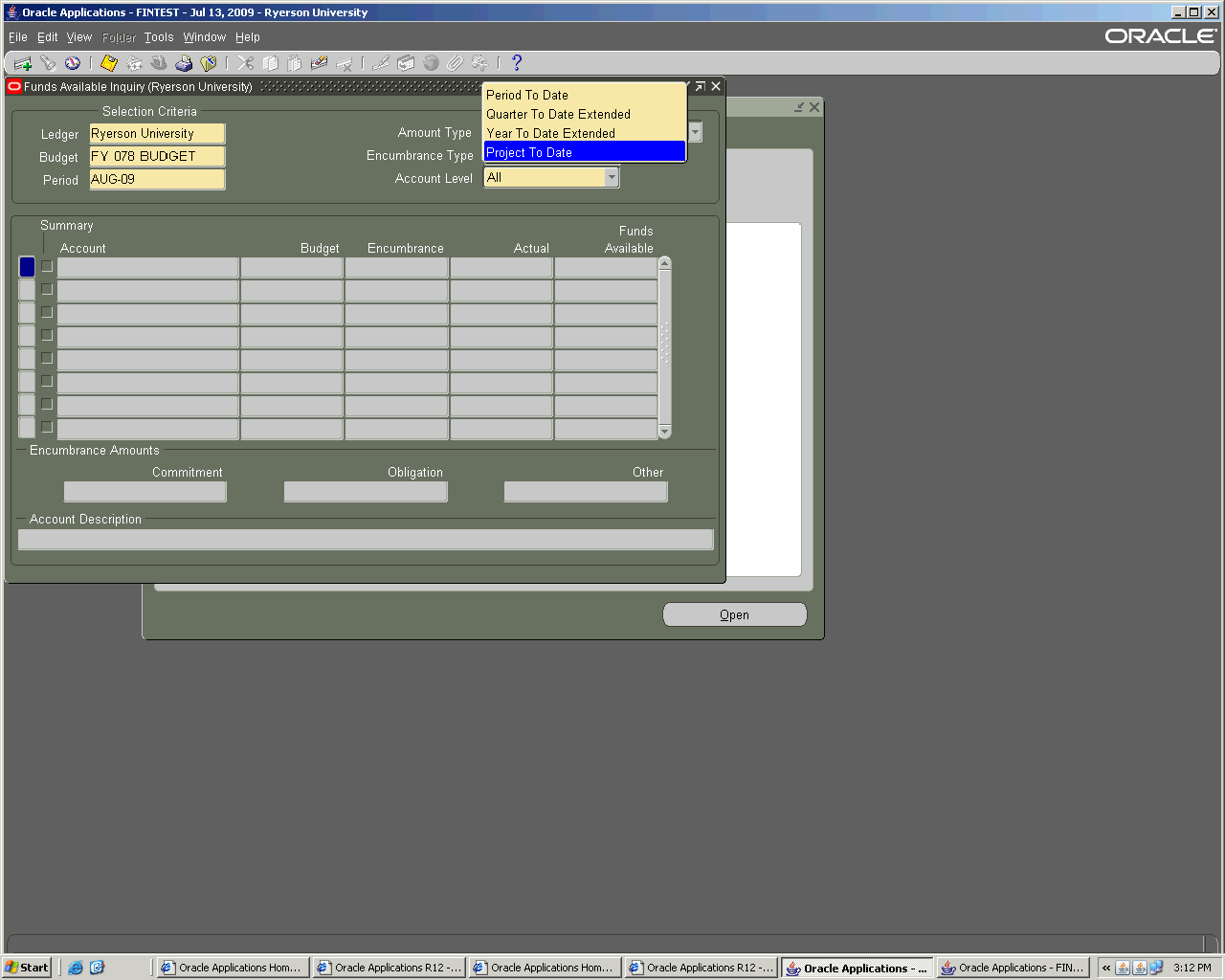Open the View menu
1225x980 pixels.
(x=78, y=37)
